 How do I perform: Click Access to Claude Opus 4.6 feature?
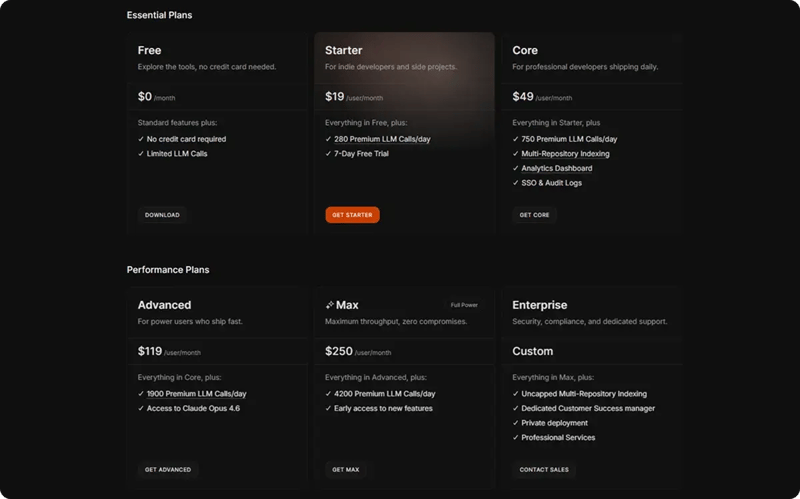pyautogui.click(x=193, y=408)
